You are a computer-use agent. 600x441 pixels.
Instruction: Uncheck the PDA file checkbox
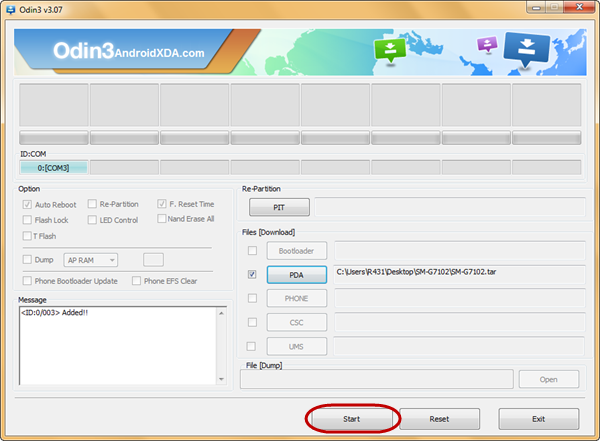pyautogui.click(x=252, y=274)
